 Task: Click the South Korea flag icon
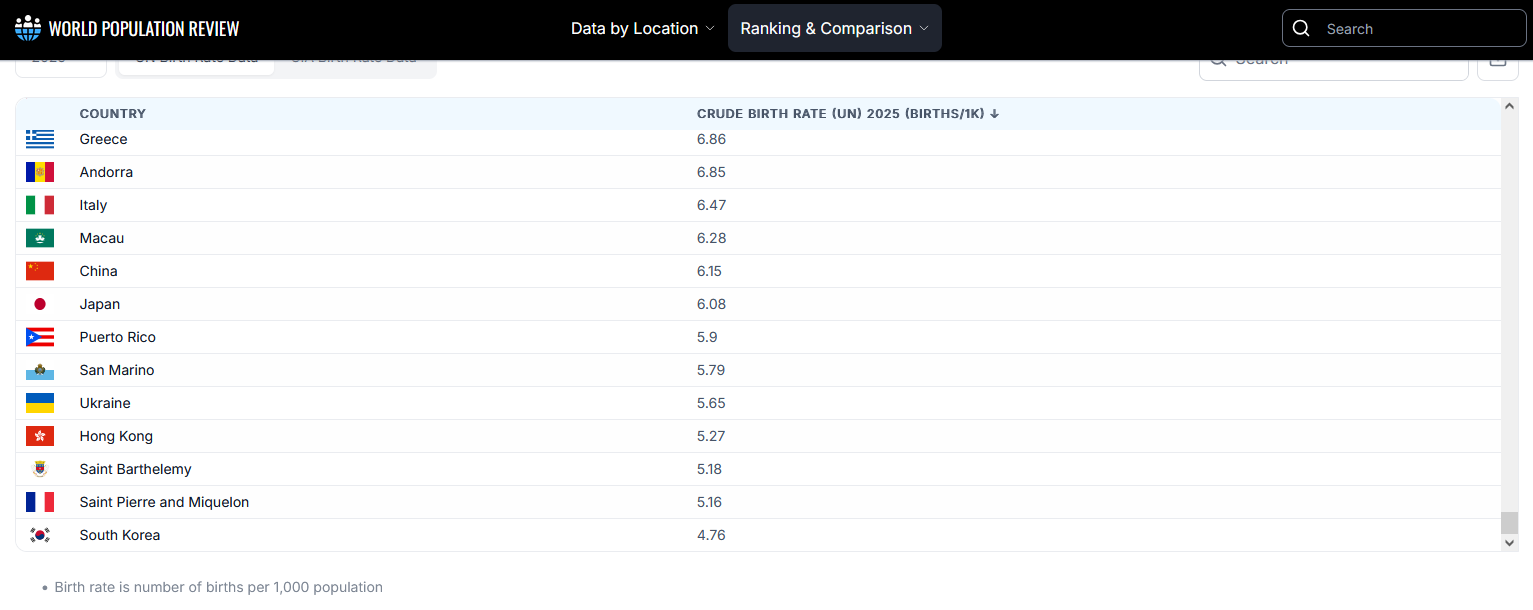pos(40,535)
